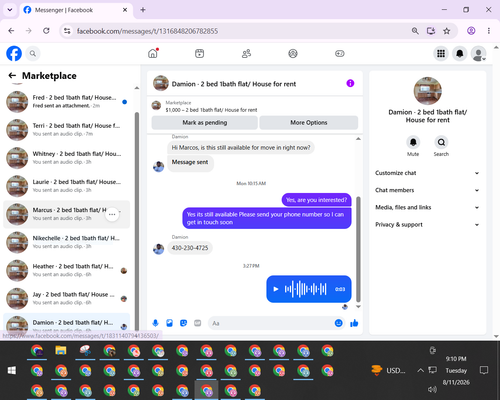Open conversation information purple info icon

[350, 83]
